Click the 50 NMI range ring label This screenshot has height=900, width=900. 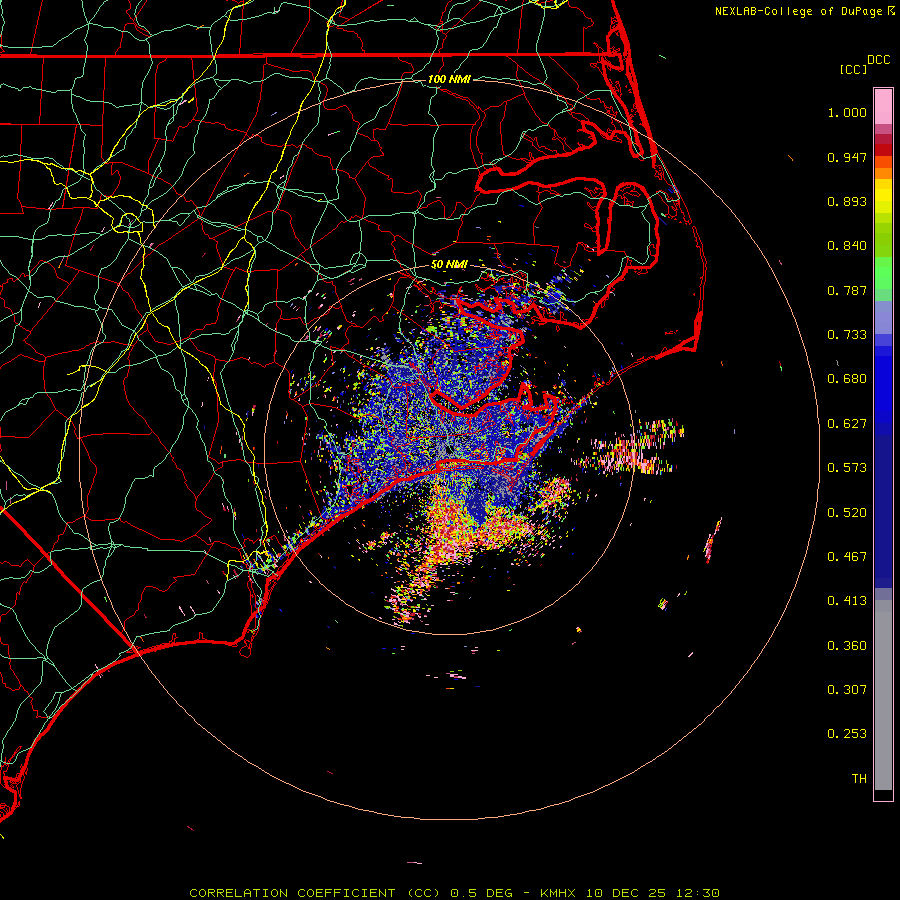pyautogui.click(x=449, y=265)
